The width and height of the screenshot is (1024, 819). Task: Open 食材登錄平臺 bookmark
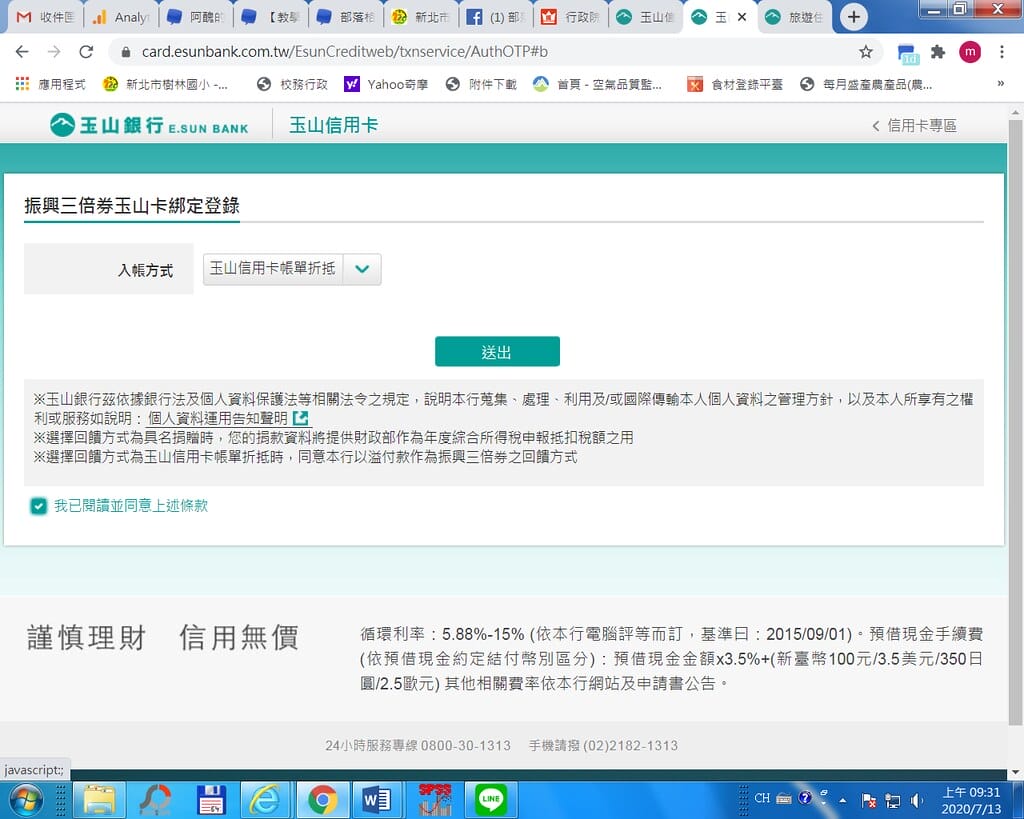735,84
